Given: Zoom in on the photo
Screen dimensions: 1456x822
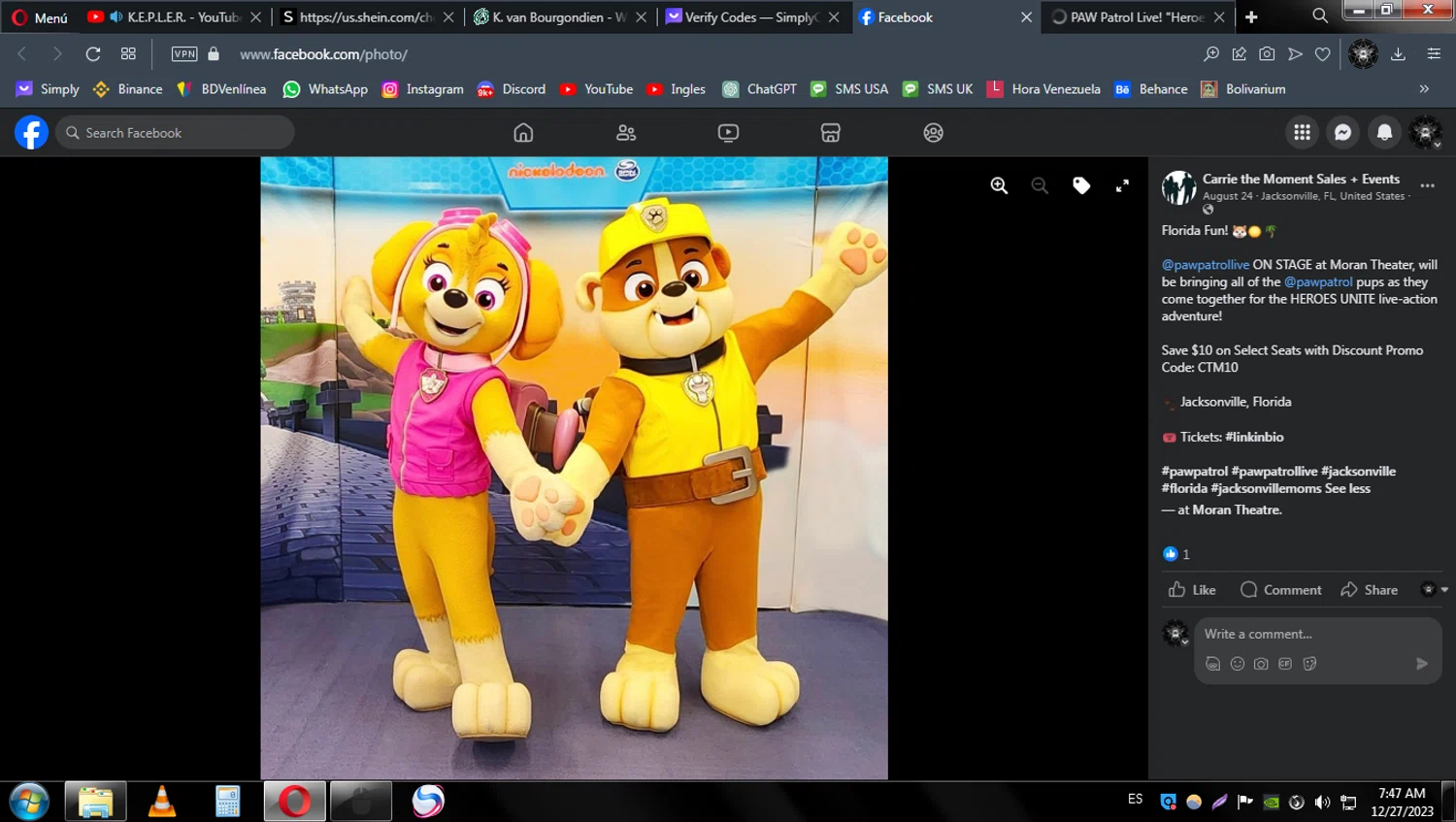Looking at the screenshot, I should click(999, 185).
